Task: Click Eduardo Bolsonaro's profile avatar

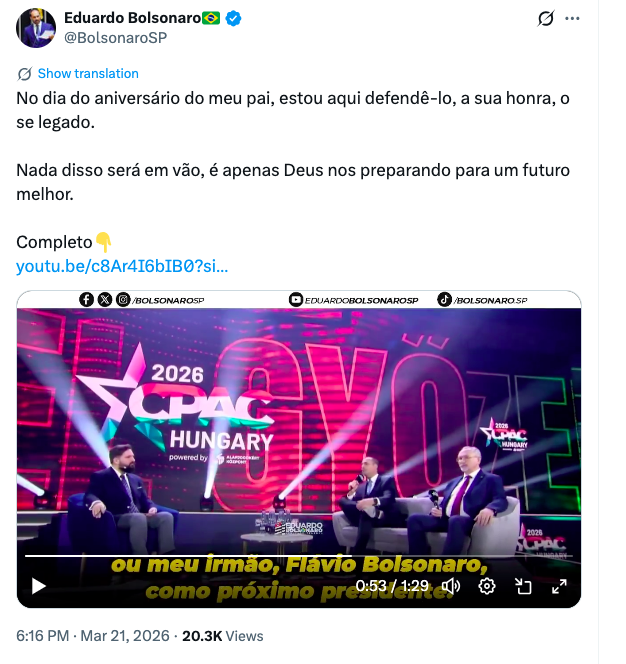Action: pyautogui.click(x=36, y=28)
